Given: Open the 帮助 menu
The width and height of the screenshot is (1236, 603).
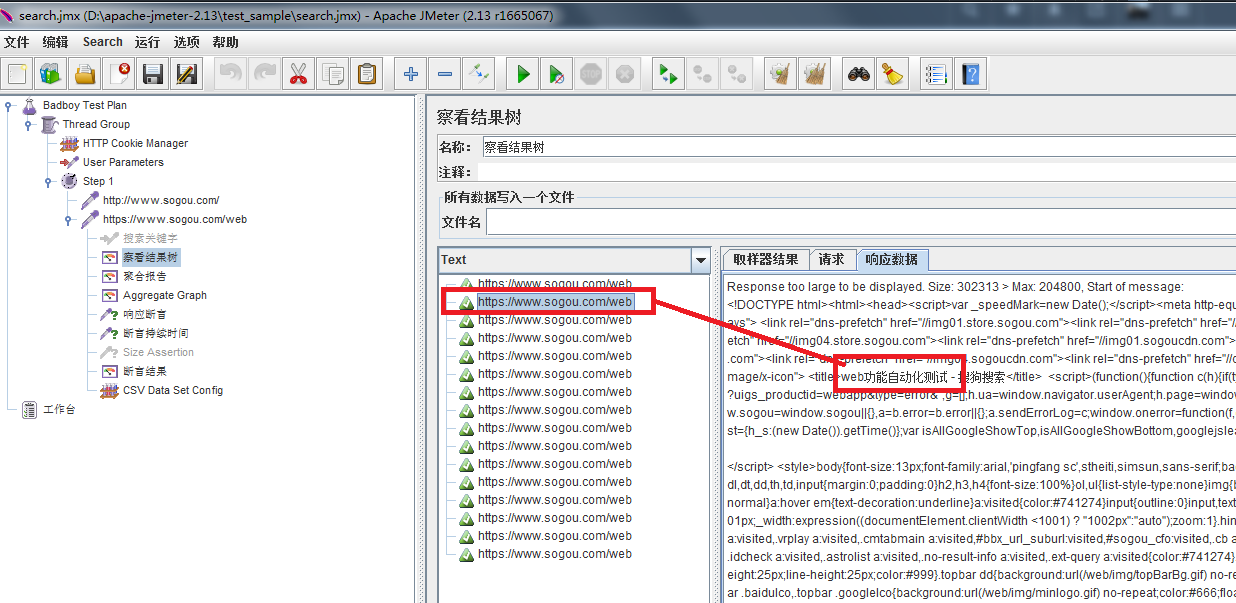Looking at the screenshot, I should coord(226,42).
